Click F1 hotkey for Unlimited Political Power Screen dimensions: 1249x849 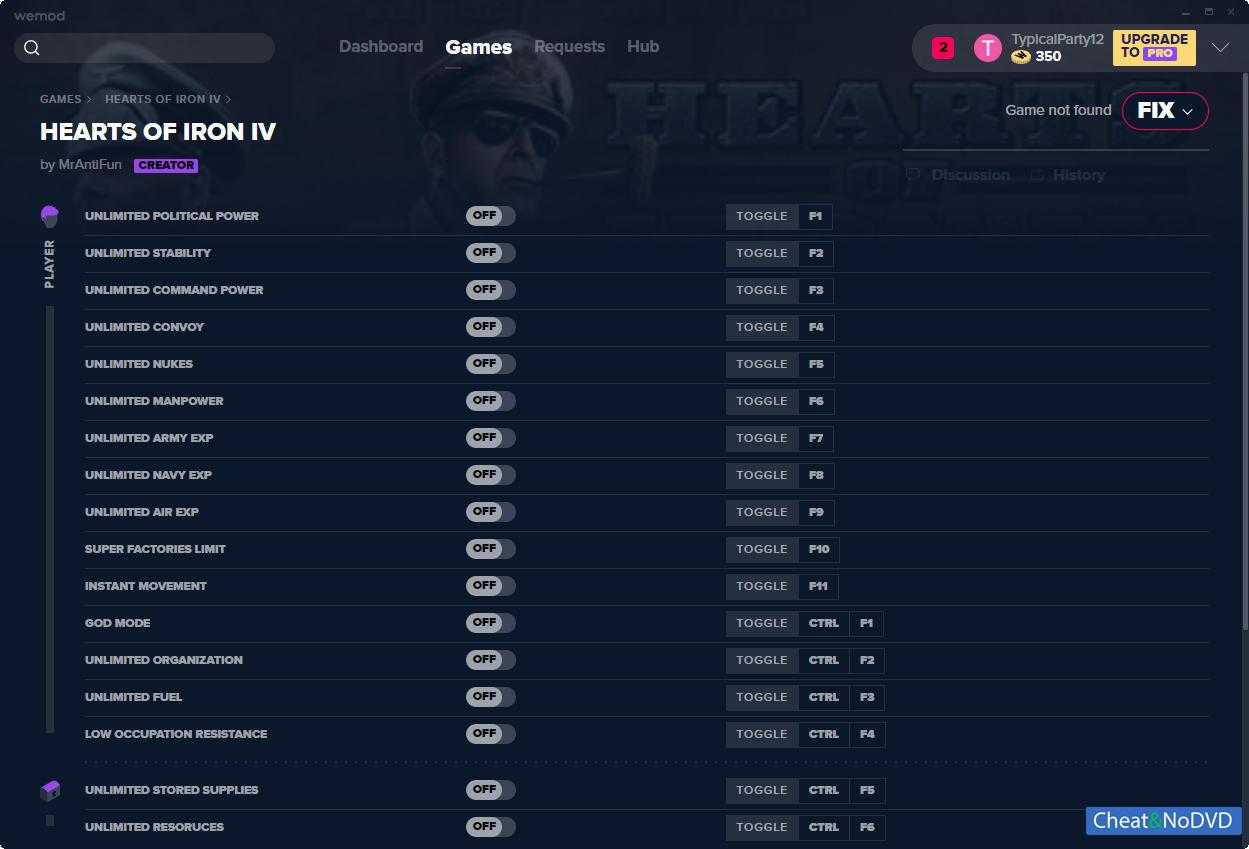click(x=816, y=216)
